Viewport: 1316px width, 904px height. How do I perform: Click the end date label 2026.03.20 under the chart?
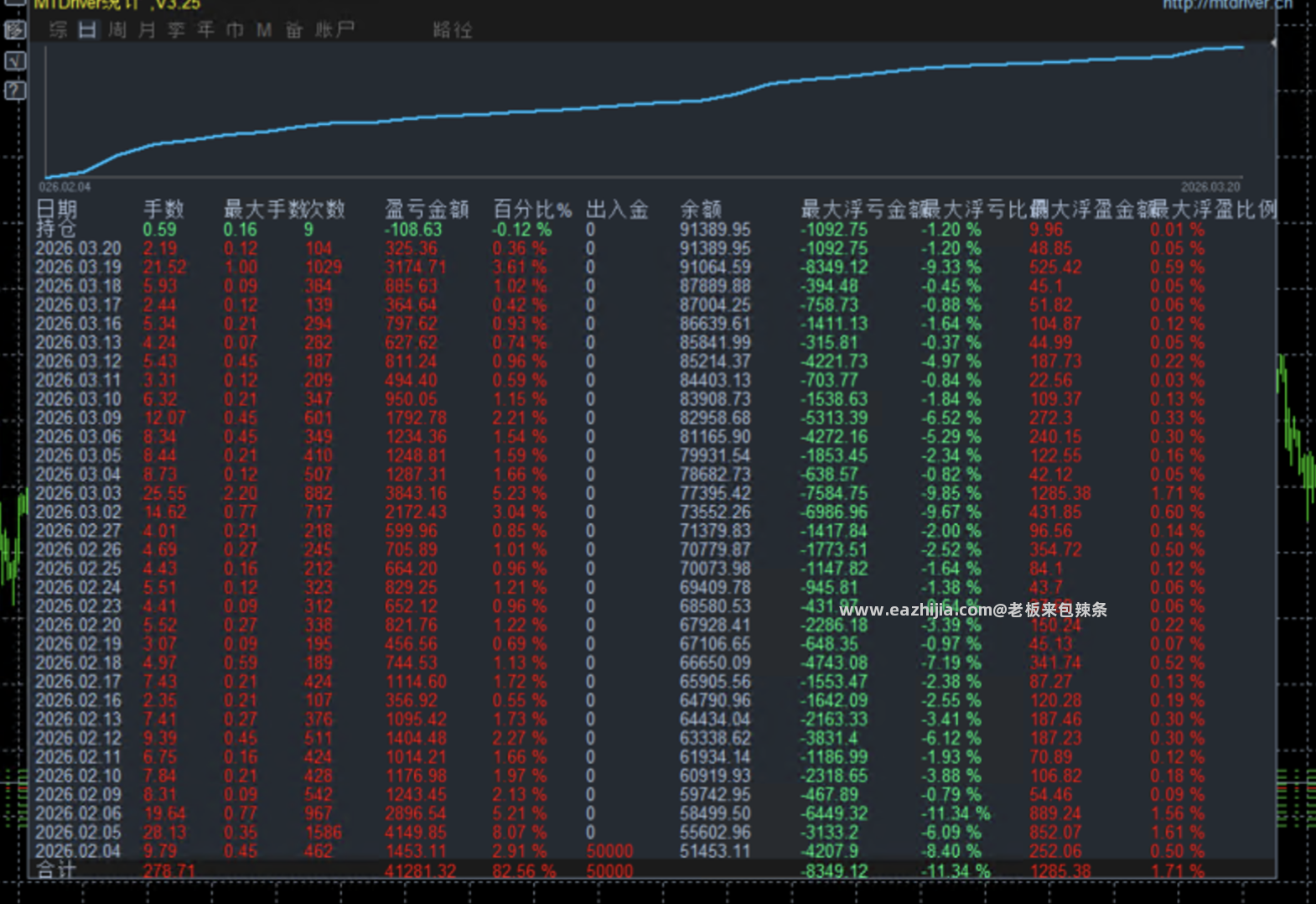click(1210, 187)
